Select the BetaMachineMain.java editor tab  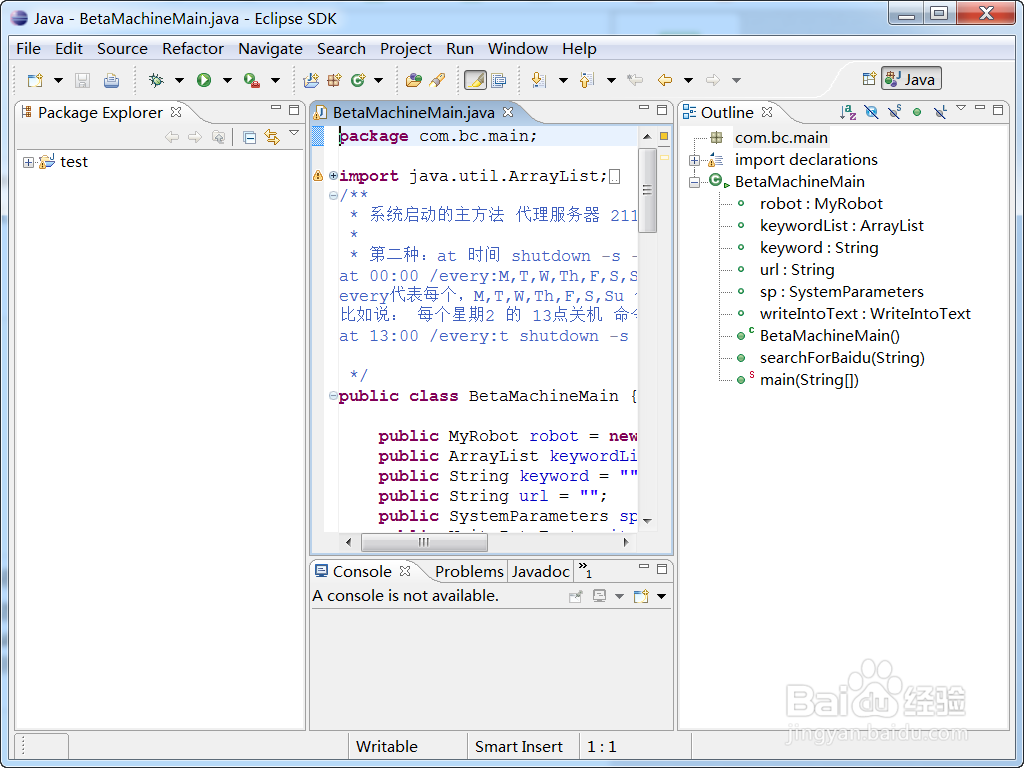[413, 112]
